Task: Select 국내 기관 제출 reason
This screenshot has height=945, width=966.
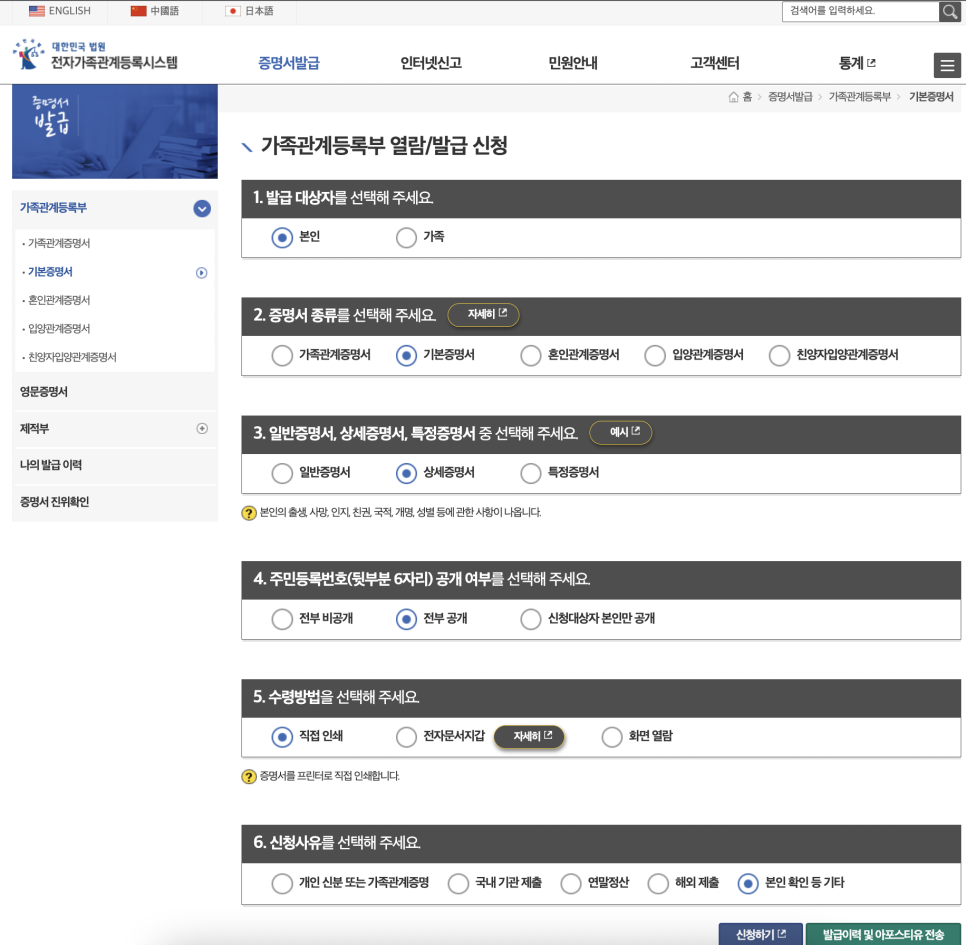Action: click(458, 883)
